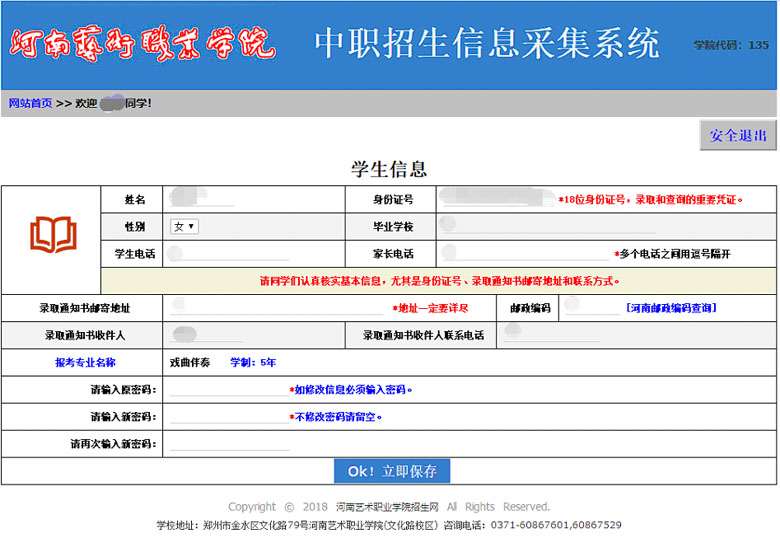The height and width of the screenshot is (552, 780).
Task: Click the college calligraphy logo in header
Action: [x=142, y=44]
